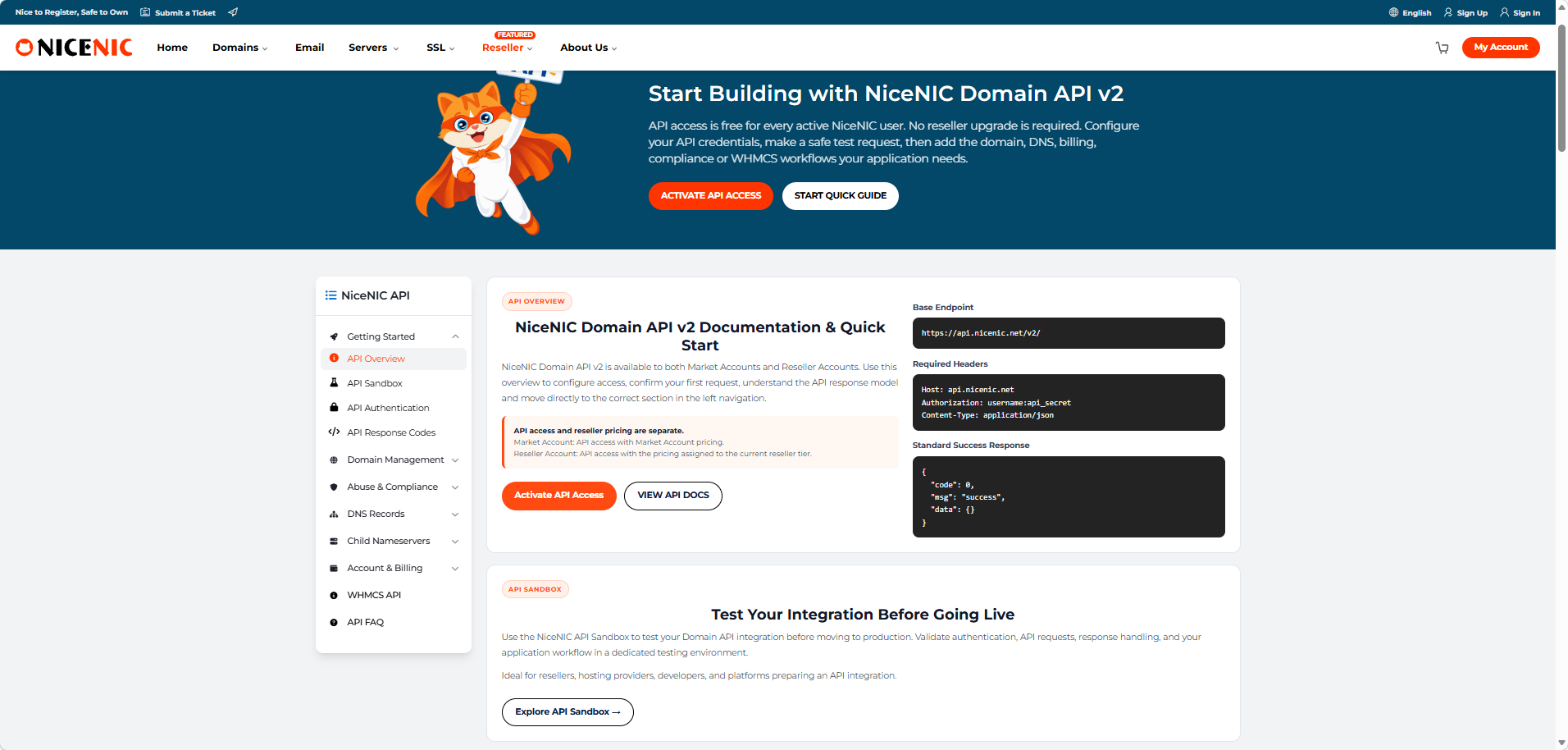Click the Submit a Ticket link
This screenshot has width=1568, height=750.
pos(185,13)
